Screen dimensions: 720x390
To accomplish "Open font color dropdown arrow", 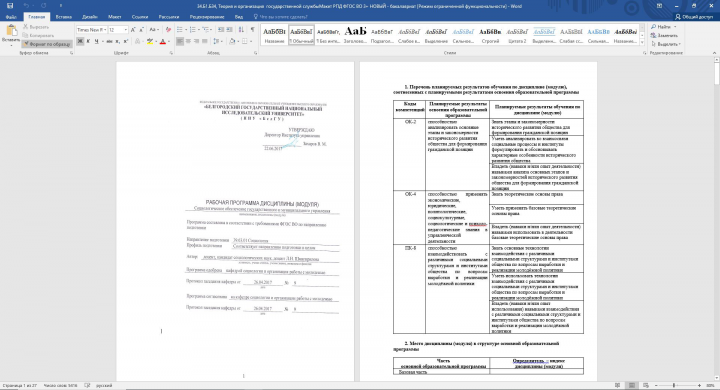I will (168, 41).
